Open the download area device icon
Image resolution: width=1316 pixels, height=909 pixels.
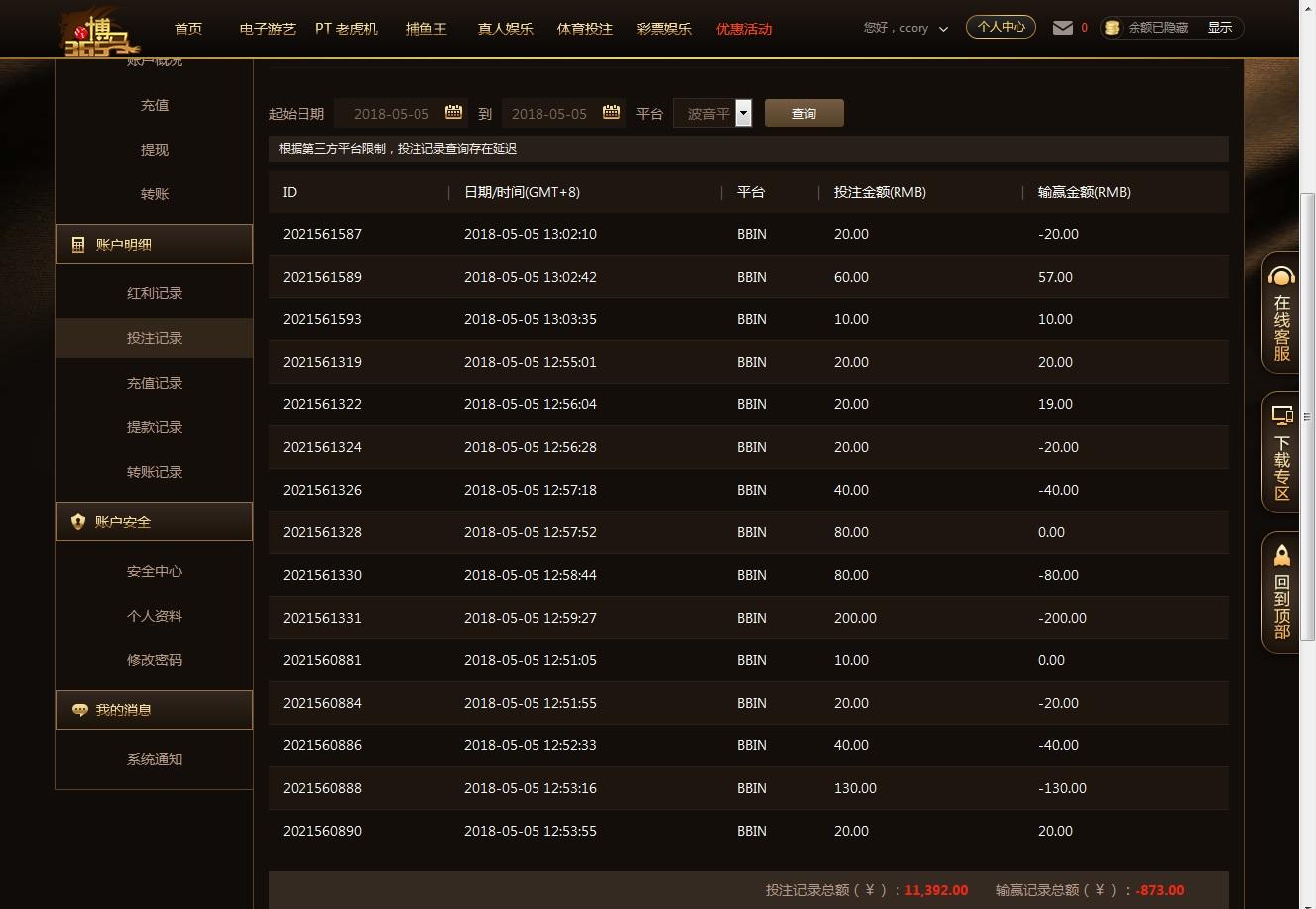point(1281,415)
